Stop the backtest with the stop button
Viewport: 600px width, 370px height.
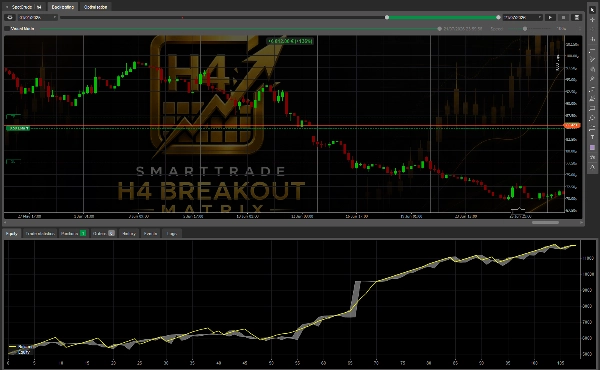(x=564, y=17)
